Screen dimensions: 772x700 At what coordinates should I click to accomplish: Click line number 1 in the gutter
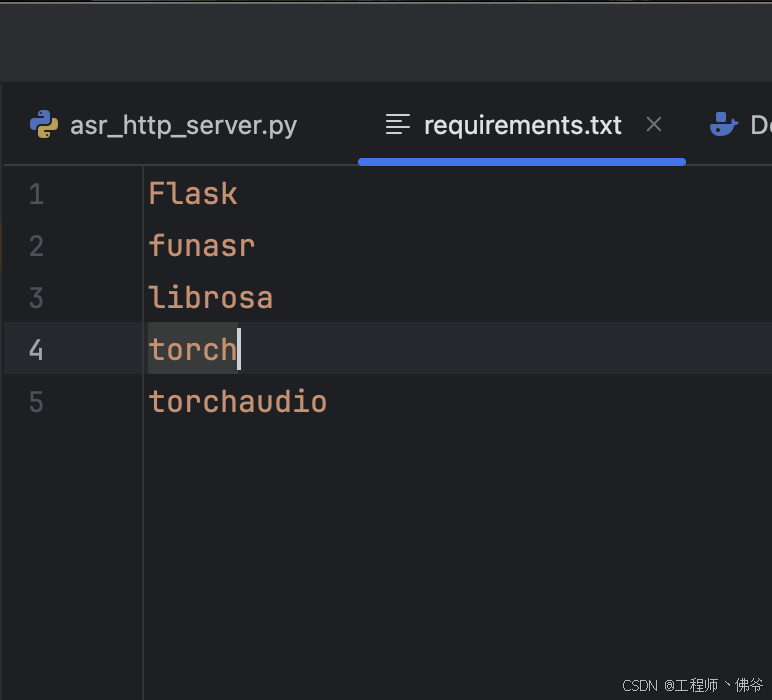pyautogui.click(x=36, y=194)
